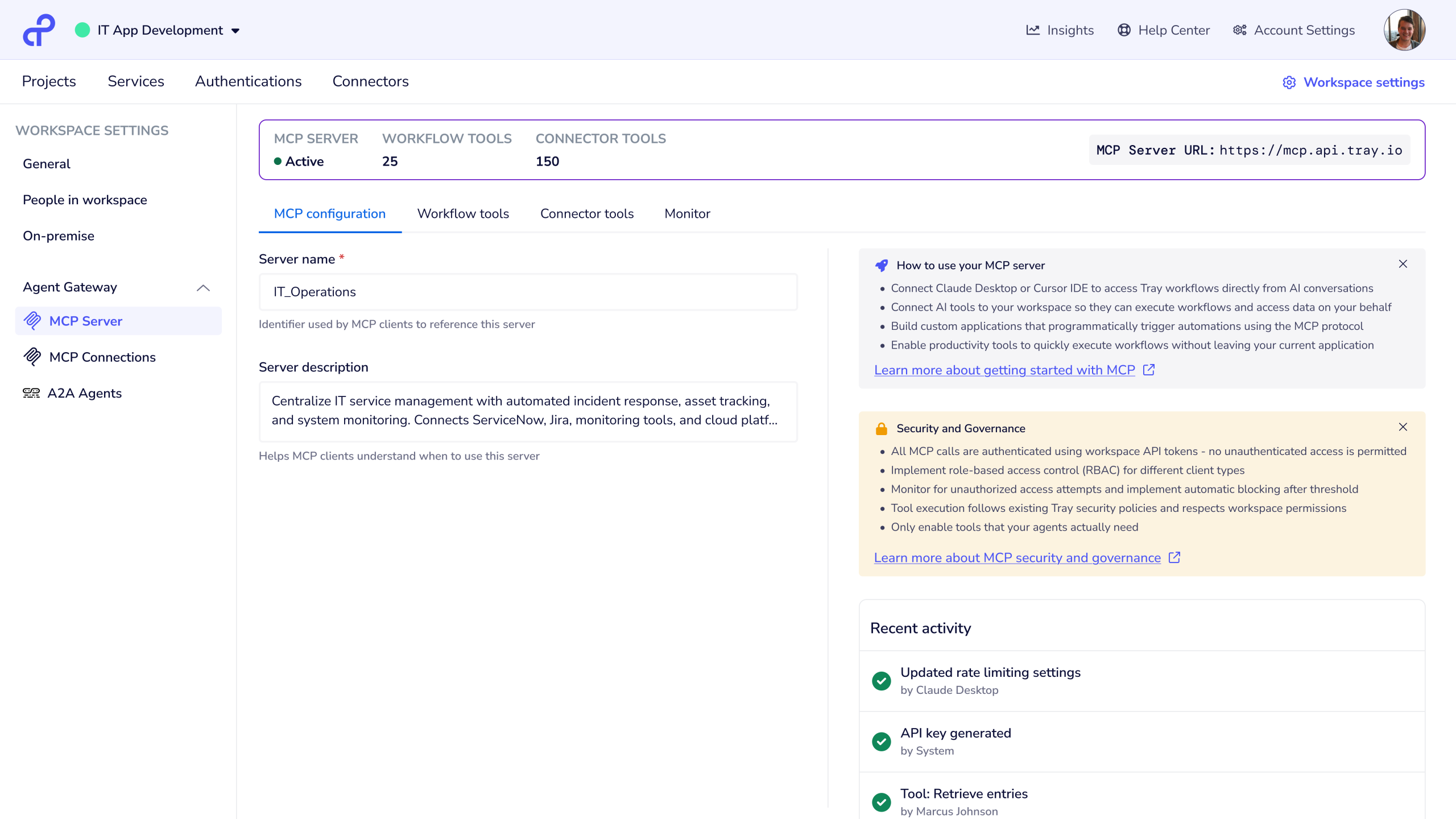Close the Security and Governance notice
The height and width of the screenshot is (819, 1456).
click(1403, 427)
